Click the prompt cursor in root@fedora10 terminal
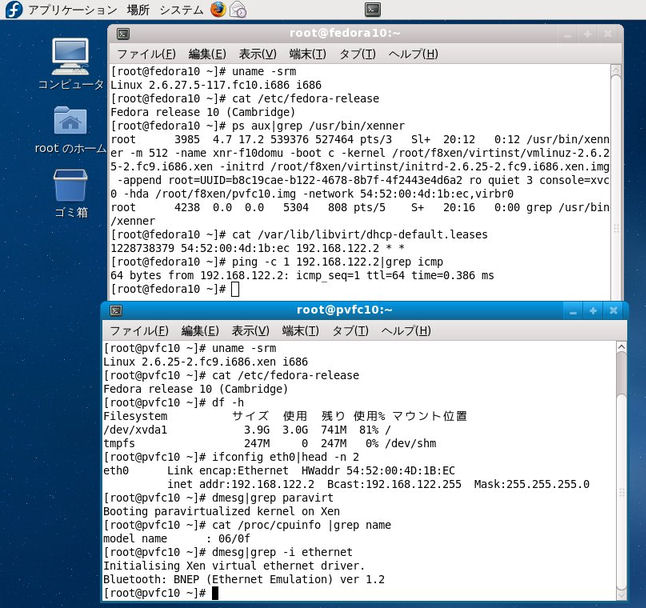Screen dimensions: 646x608 [x=235, y=289]
